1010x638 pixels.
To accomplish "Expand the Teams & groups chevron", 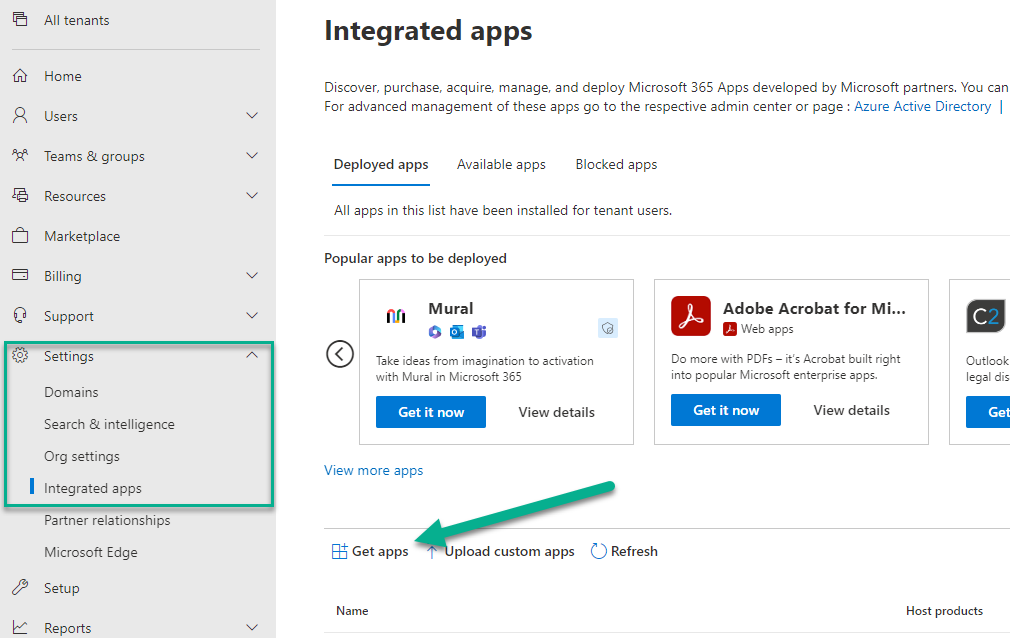I will click(252, 155).
